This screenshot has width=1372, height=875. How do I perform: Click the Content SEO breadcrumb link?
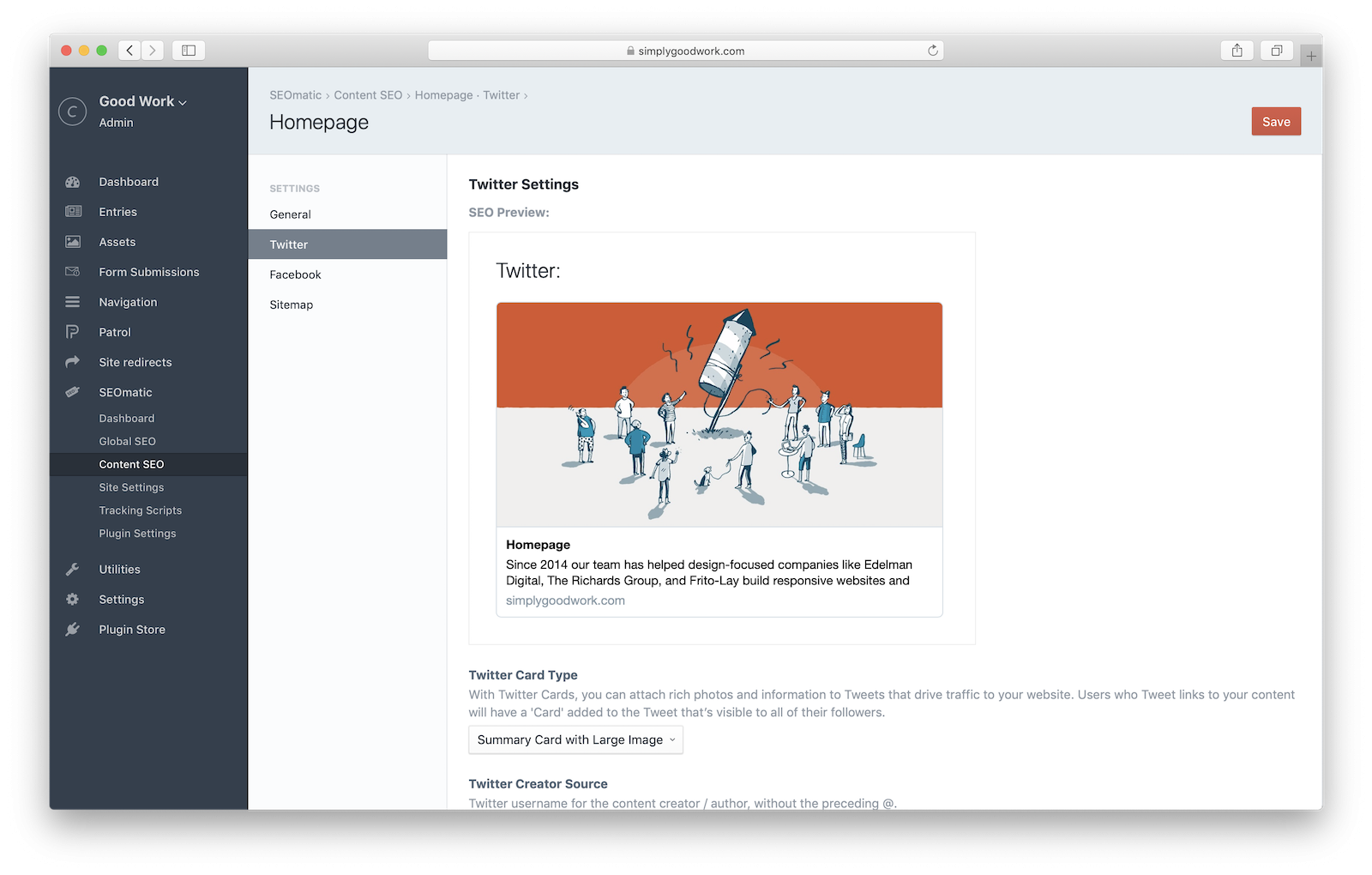tap(368, 95)
